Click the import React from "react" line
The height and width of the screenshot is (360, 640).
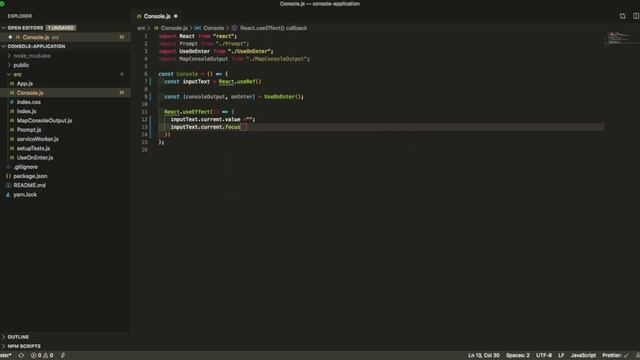tap(198, 36)
